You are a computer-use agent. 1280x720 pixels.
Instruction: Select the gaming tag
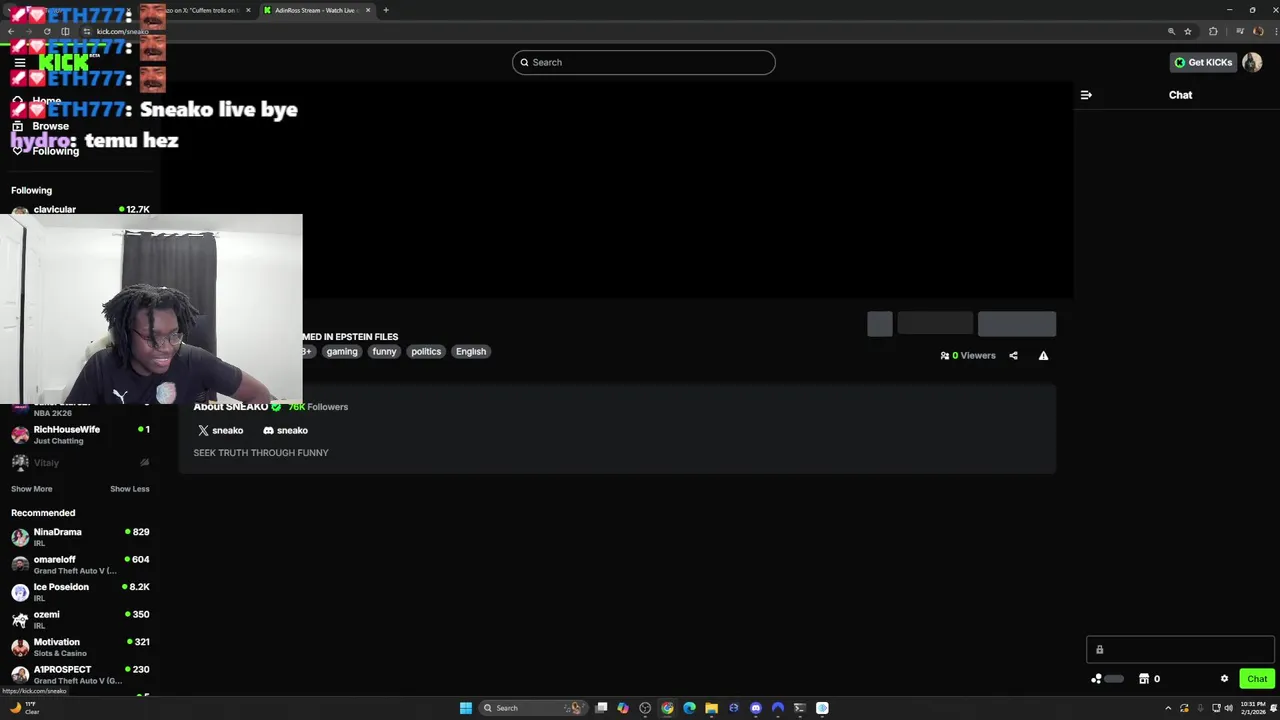pyautogui.click(x=341, y=351)
